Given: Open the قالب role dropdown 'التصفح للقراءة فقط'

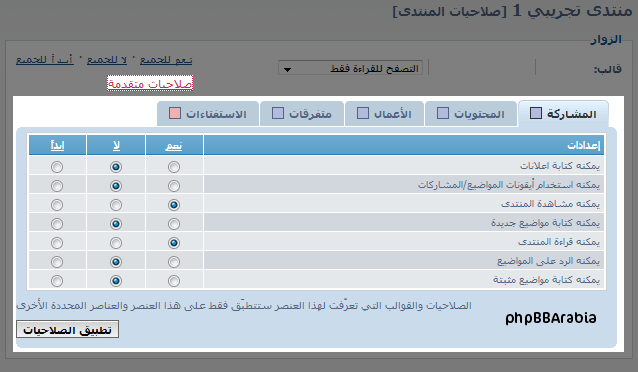Looking at the screenshot, I should [x=350, y=68].
